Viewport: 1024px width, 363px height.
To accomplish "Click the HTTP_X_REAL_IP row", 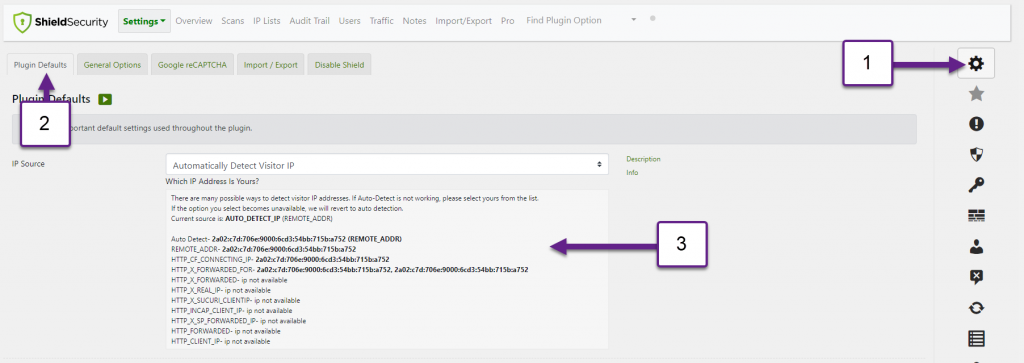I will [x=220, y=290].
